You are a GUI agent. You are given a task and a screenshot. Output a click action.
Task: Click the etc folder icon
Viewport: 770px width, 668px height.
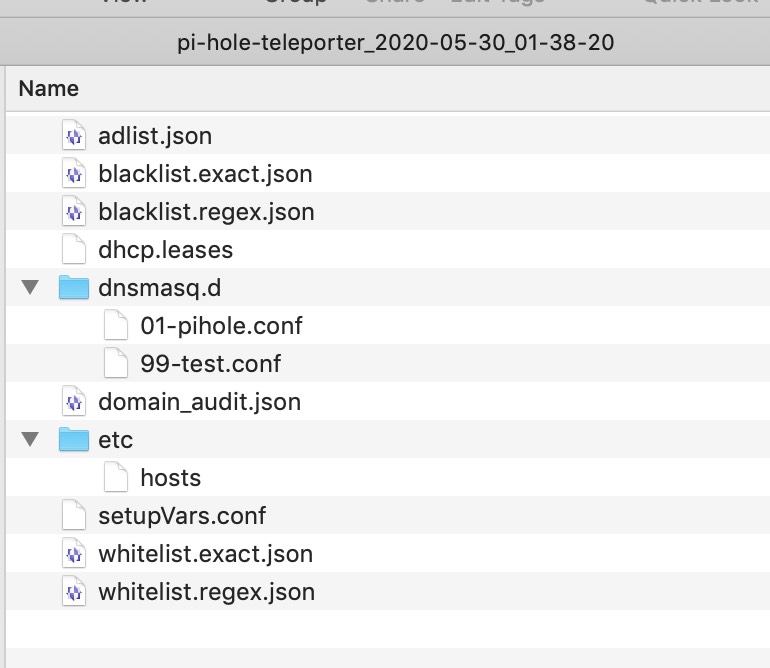[74, 439]
